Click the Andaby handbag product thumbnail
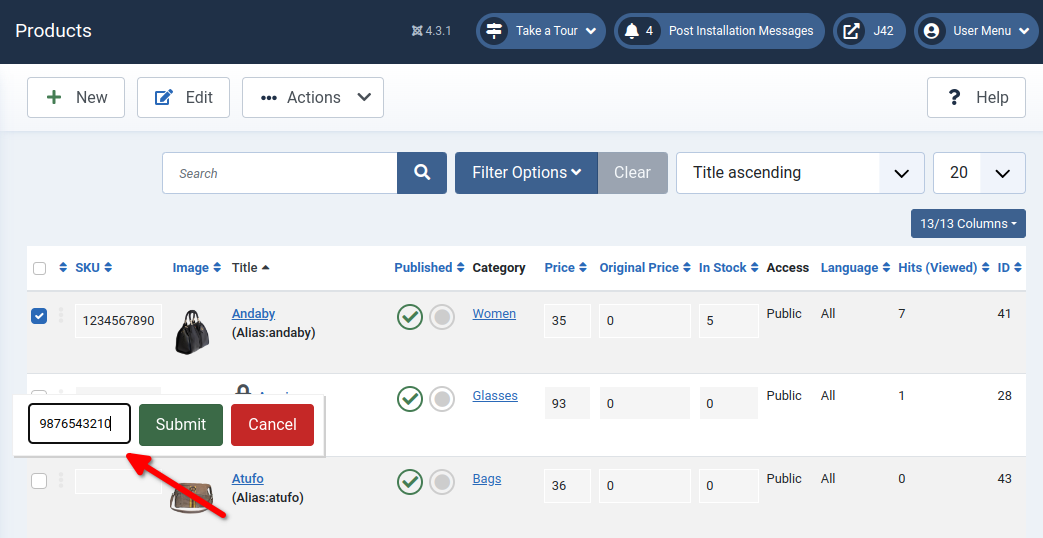This screenshot has height=538, width=1043. click(x=192, y=332)
